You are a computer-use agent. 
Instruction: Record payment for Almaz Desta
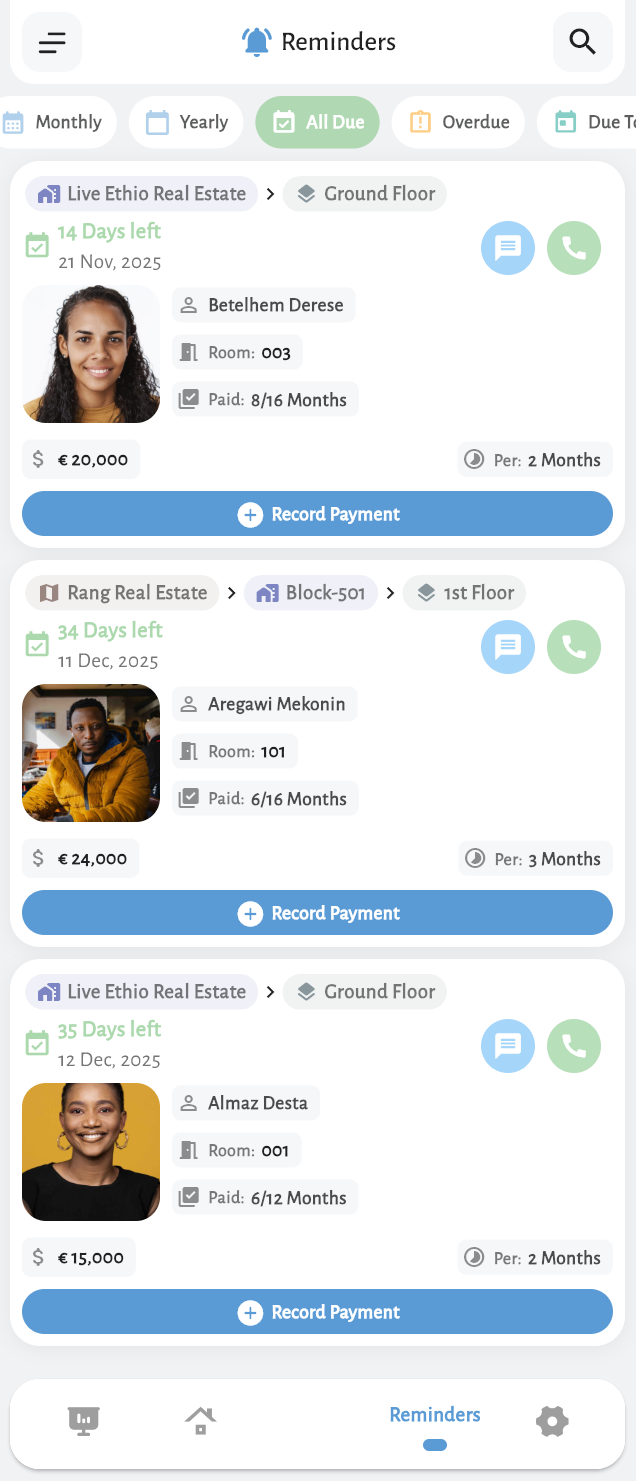[317, 1312]
